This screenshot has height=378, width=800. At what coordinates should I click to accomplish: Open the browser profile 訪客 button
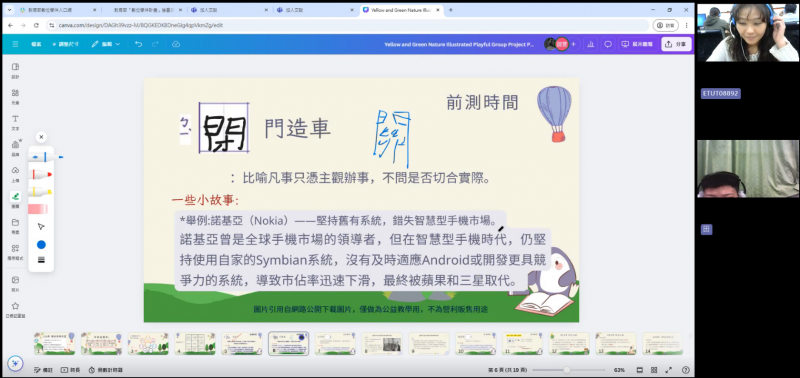(666, 25)
